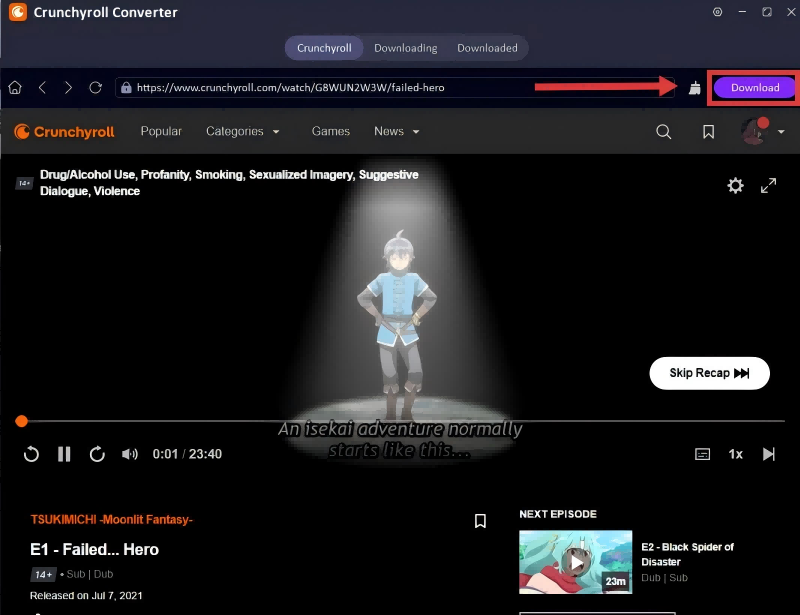800x615 pixels.
Task: Click the NEXT EPISODE heading
Action: [x=558, y=514]
